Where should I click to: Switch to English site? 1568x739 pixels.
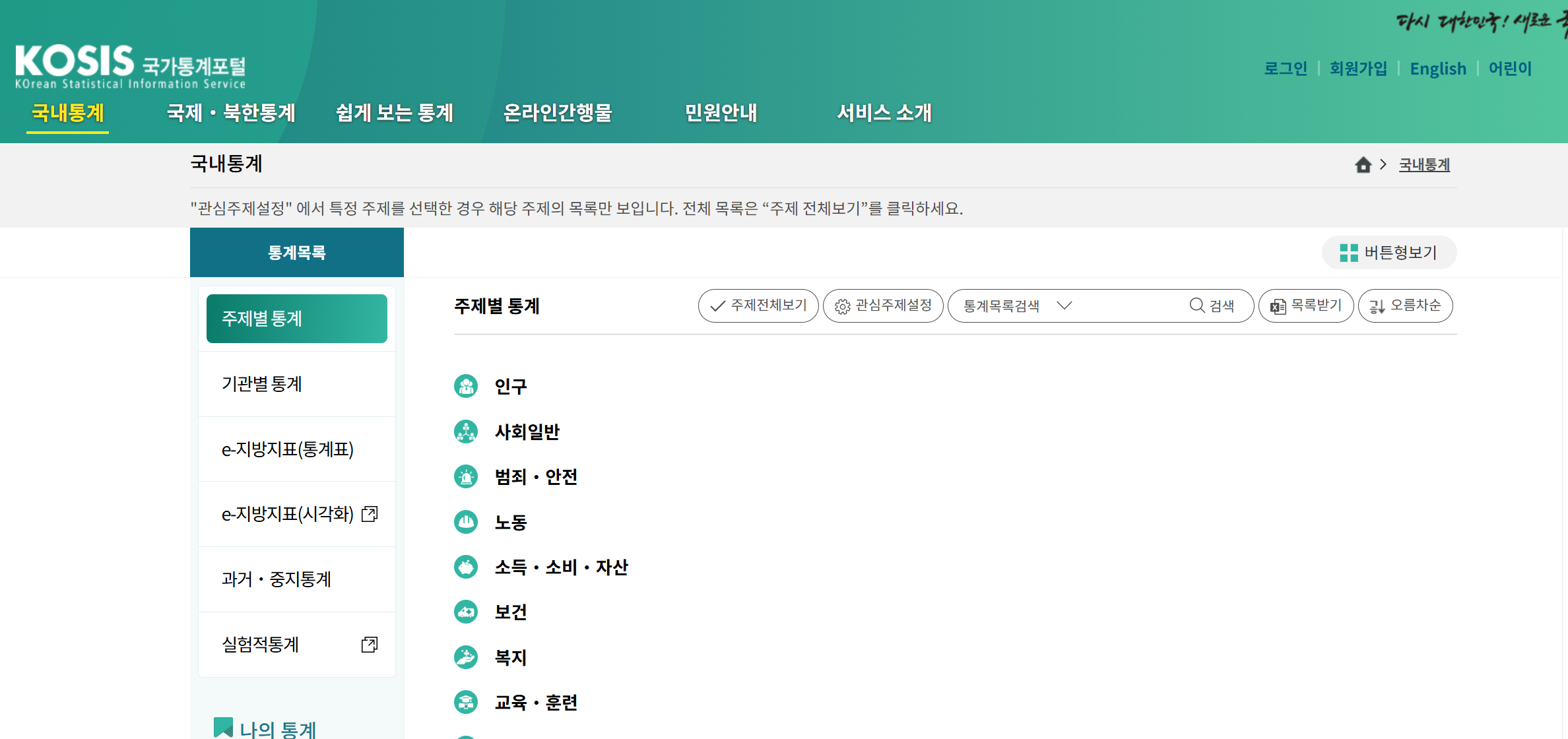pos(1438,69)
